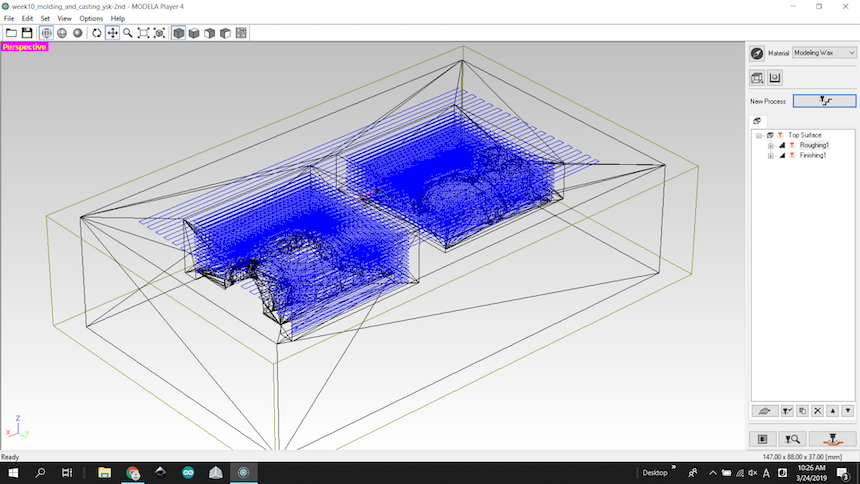
Task: Select the Rotate view tool
Action: 97,33
